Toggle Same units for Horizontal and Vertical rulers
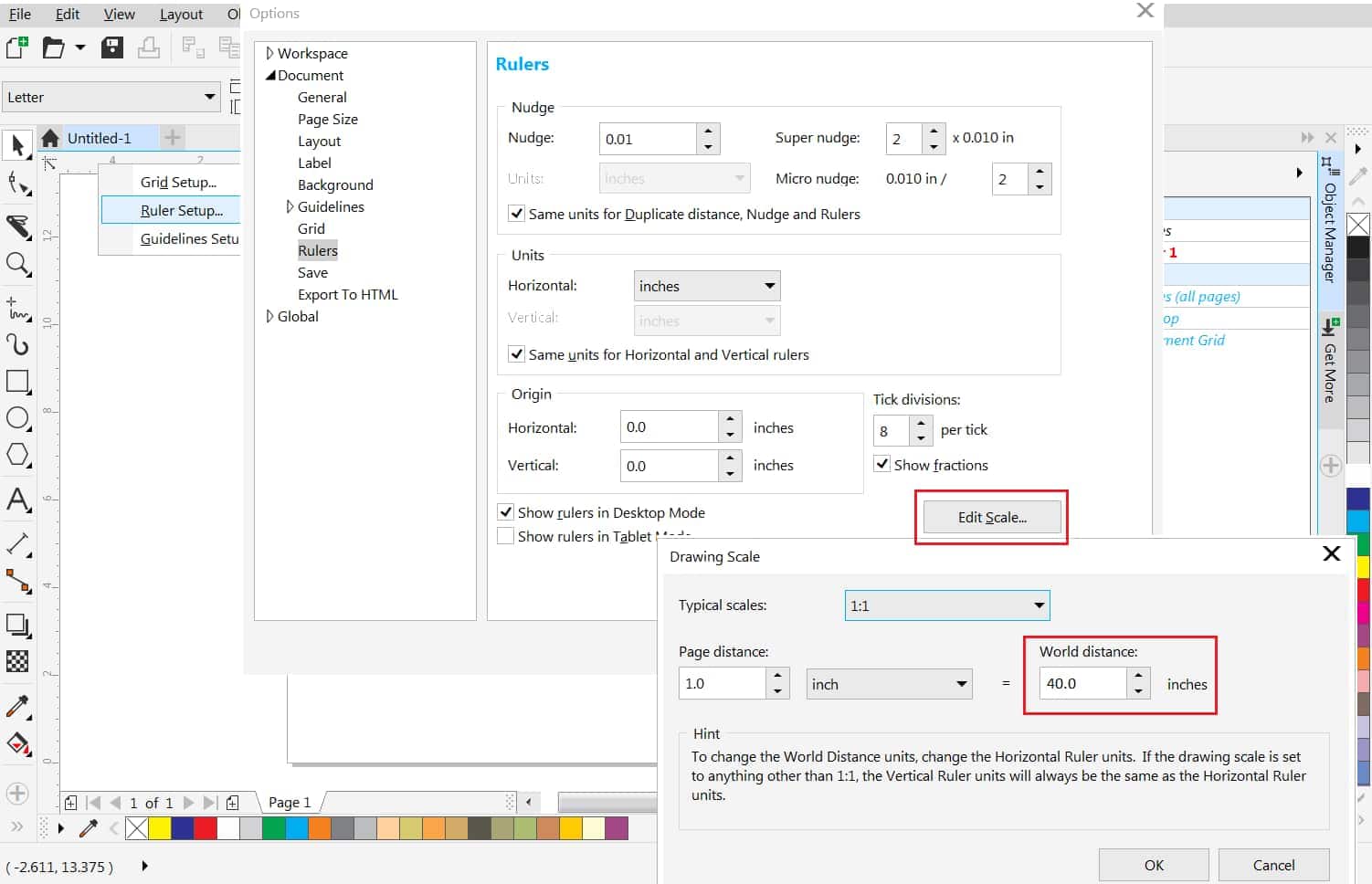This screenshot has width=1372, height=884. pos(517,354)
